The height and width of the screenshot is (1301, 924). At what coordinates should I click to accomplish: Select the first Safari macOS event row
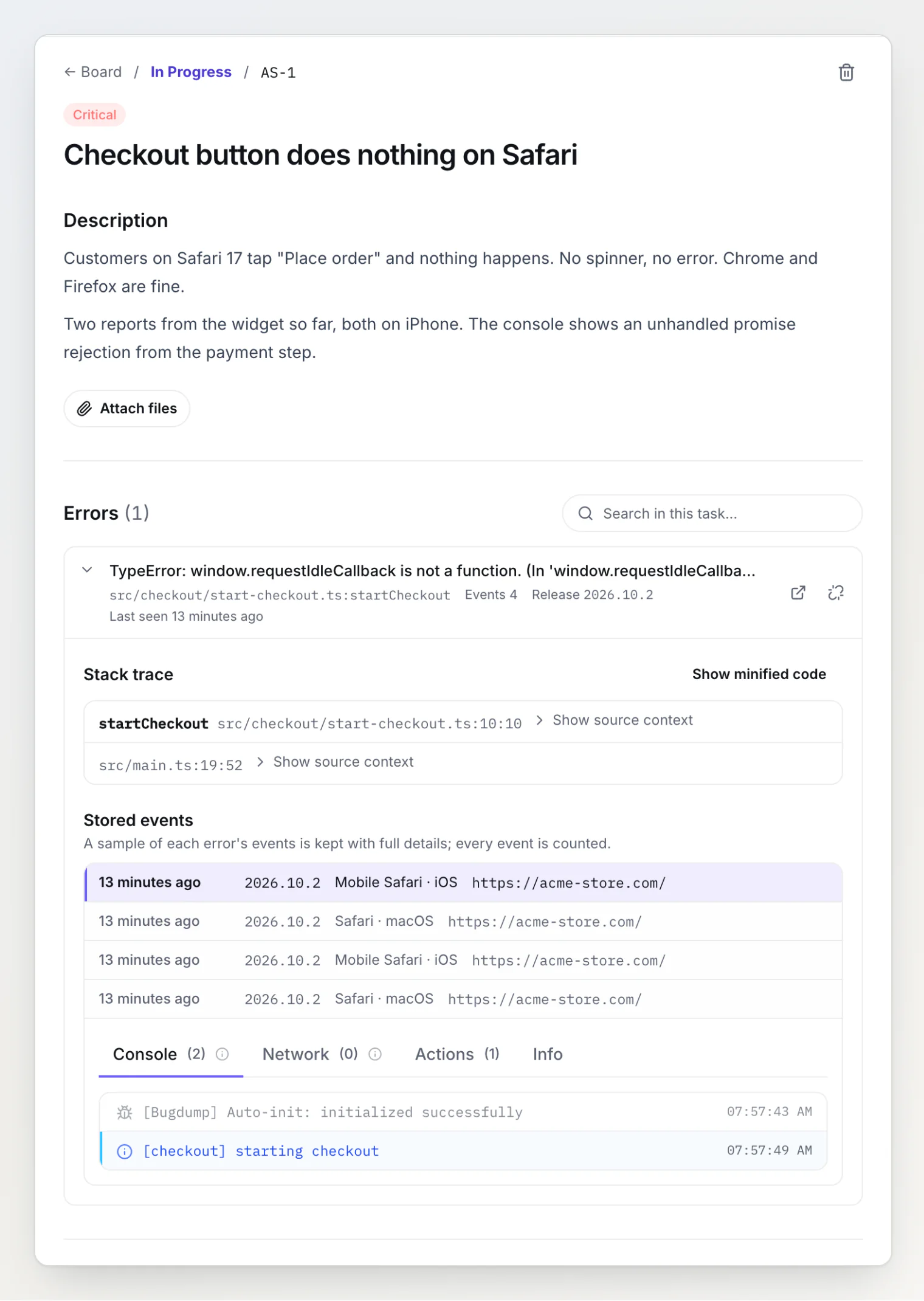pos(463,922)
